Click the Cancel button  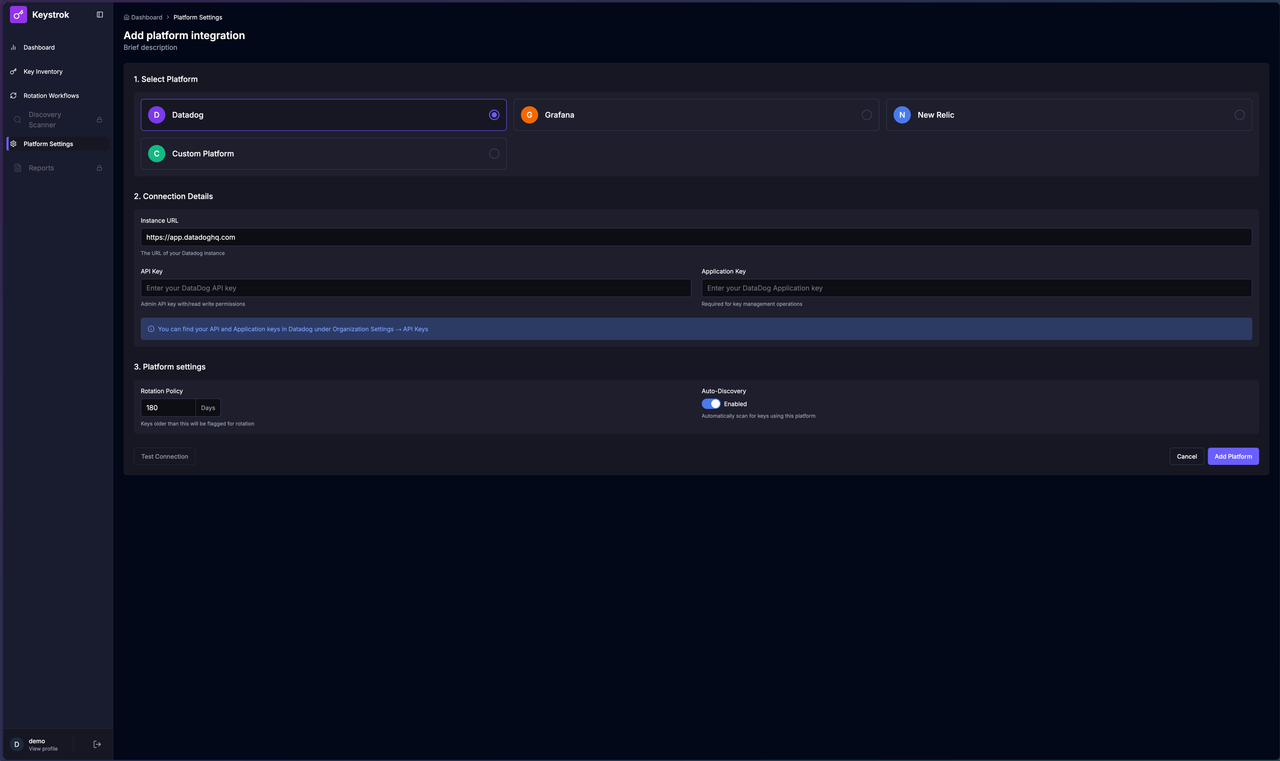pos(1186,456)
